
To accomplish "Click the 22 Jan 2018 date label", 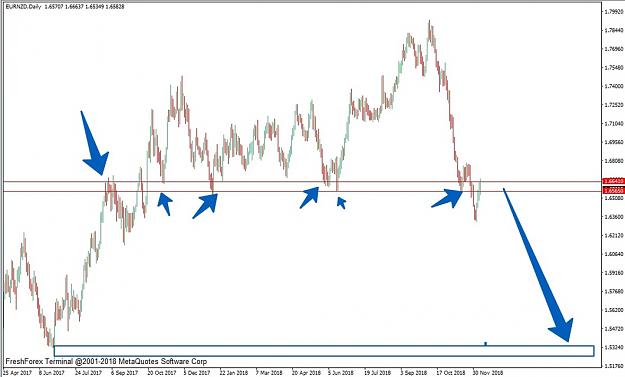I will [x=234, y=373].
